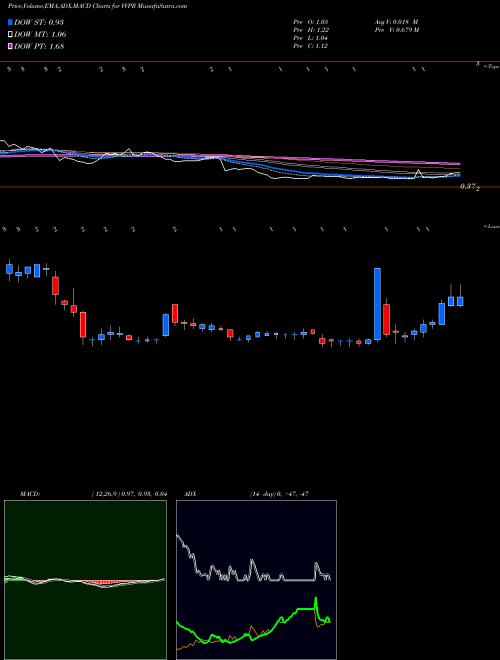The width and height of the screenshot is (500, 660).
Task: Click the ADX values '(14 day) 0, +47, -47'
Action: point(279,494)
